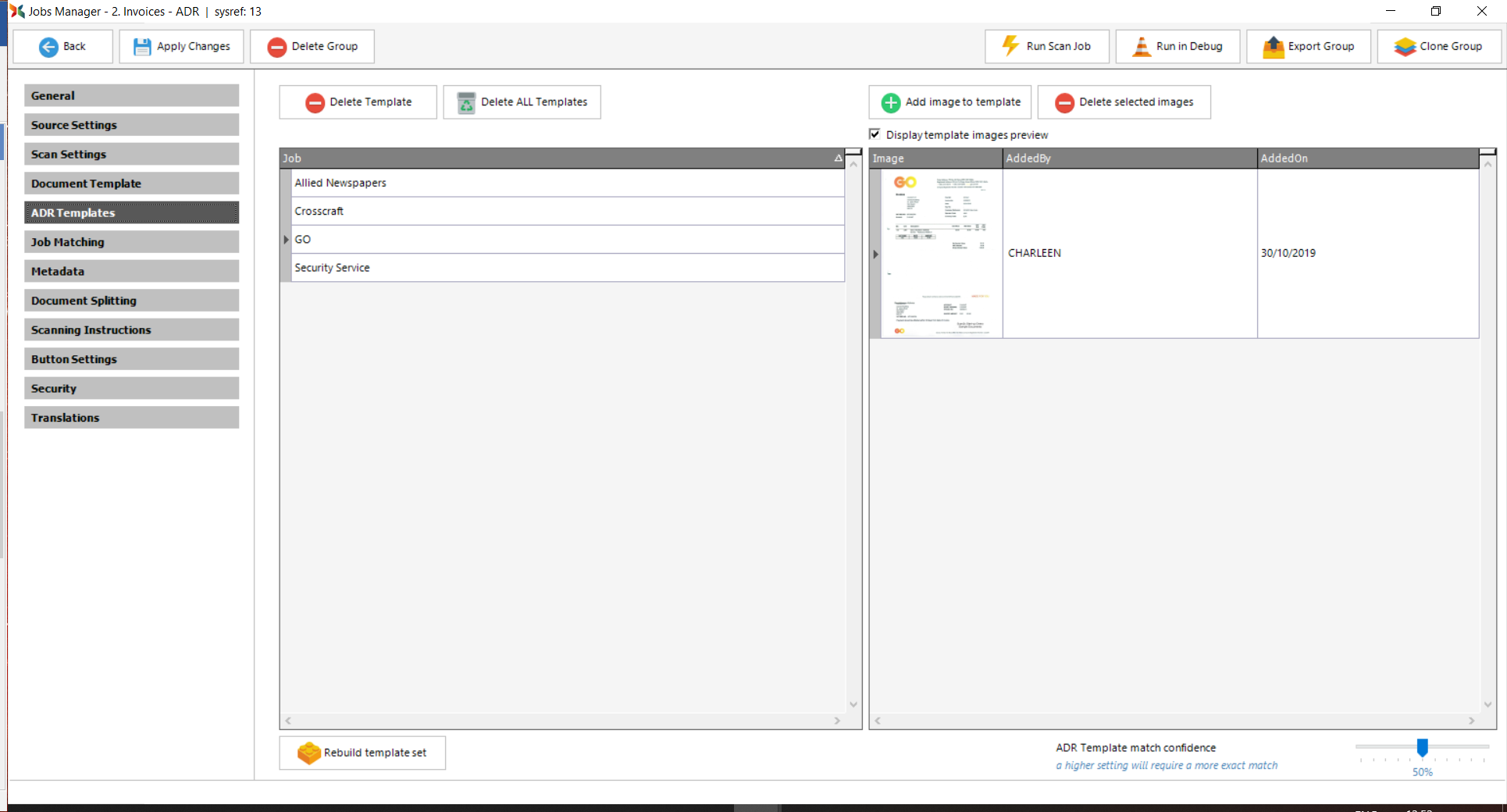Image resolution: width=1507 pixels, height=812 pixels.
Task: Click the Run Scan Job lightning icon
Action: [1010, 46]
